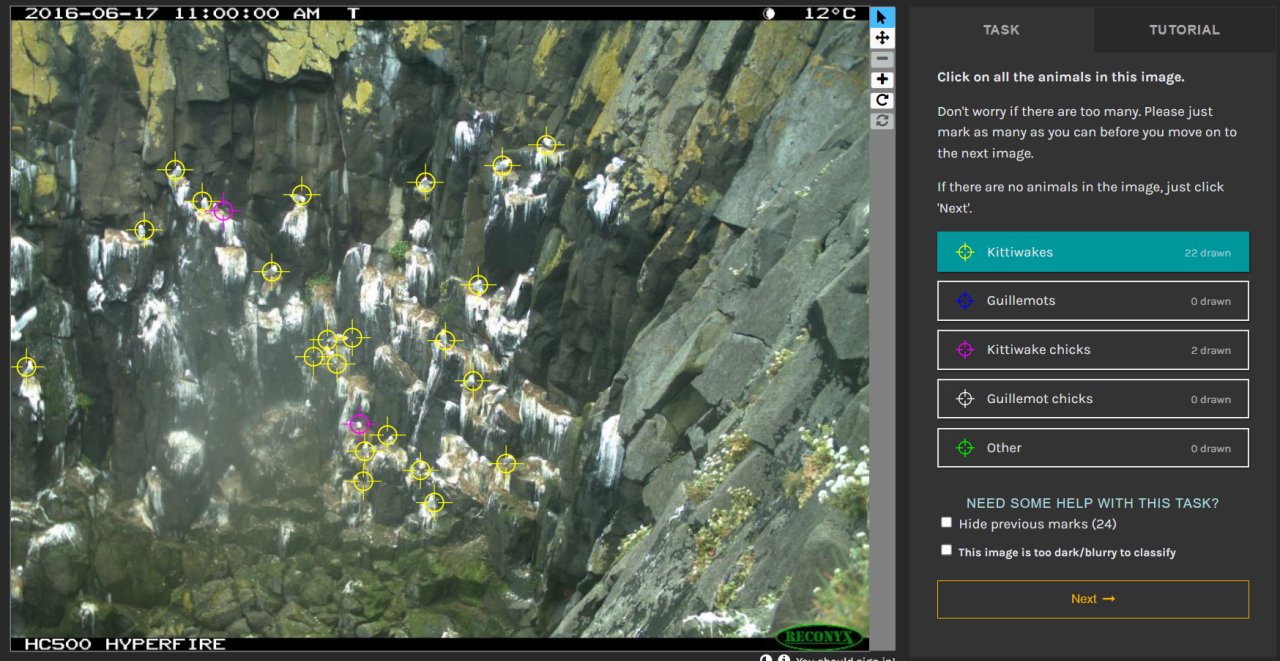Viewport: 1280px width, 661px height.
Task: Choose the Guillemots marking tool
Action: pyautogui.click(x=1093, y=301)
